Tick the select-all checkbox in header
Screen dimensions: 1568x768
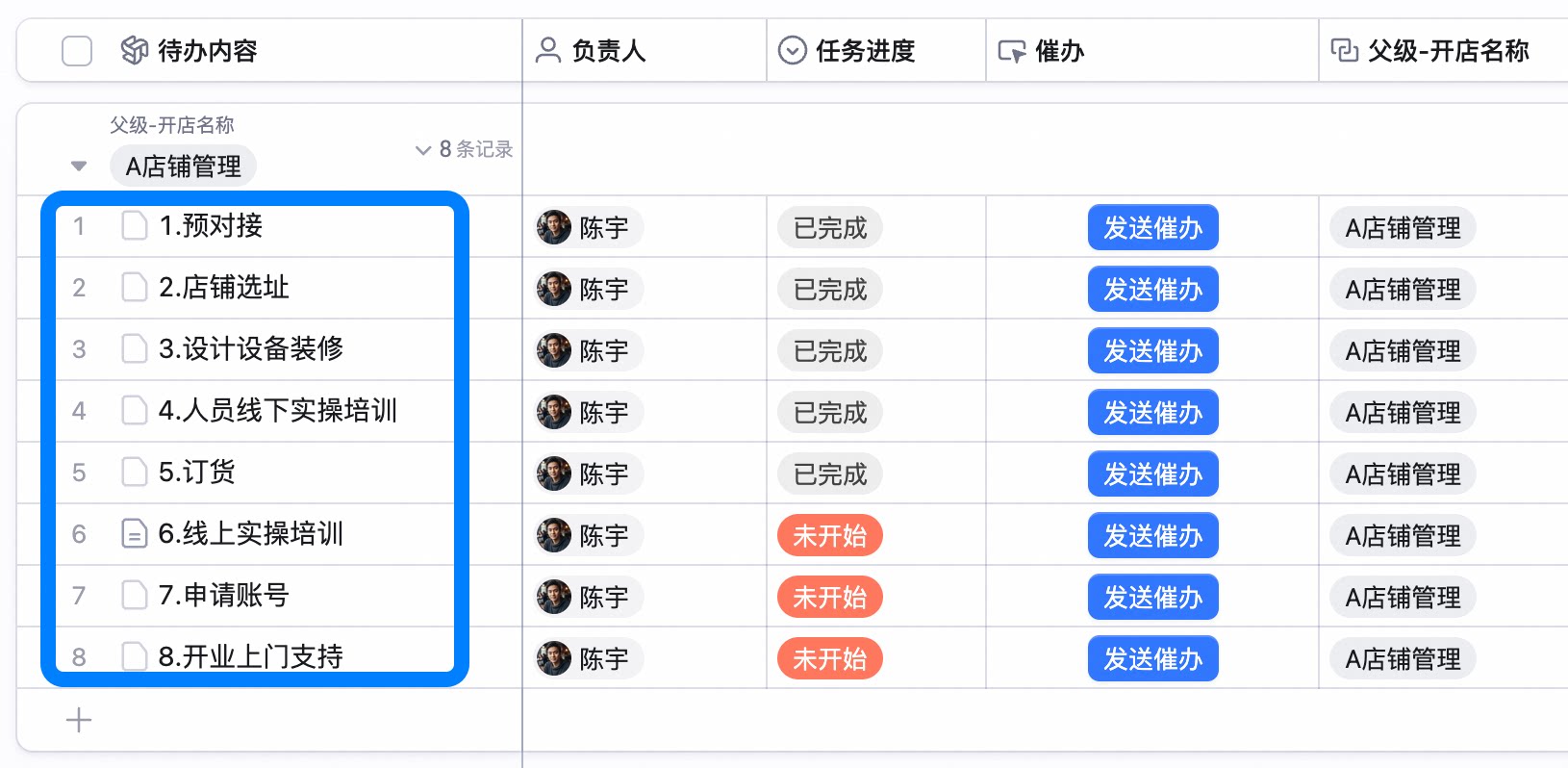tap(77, 51)
